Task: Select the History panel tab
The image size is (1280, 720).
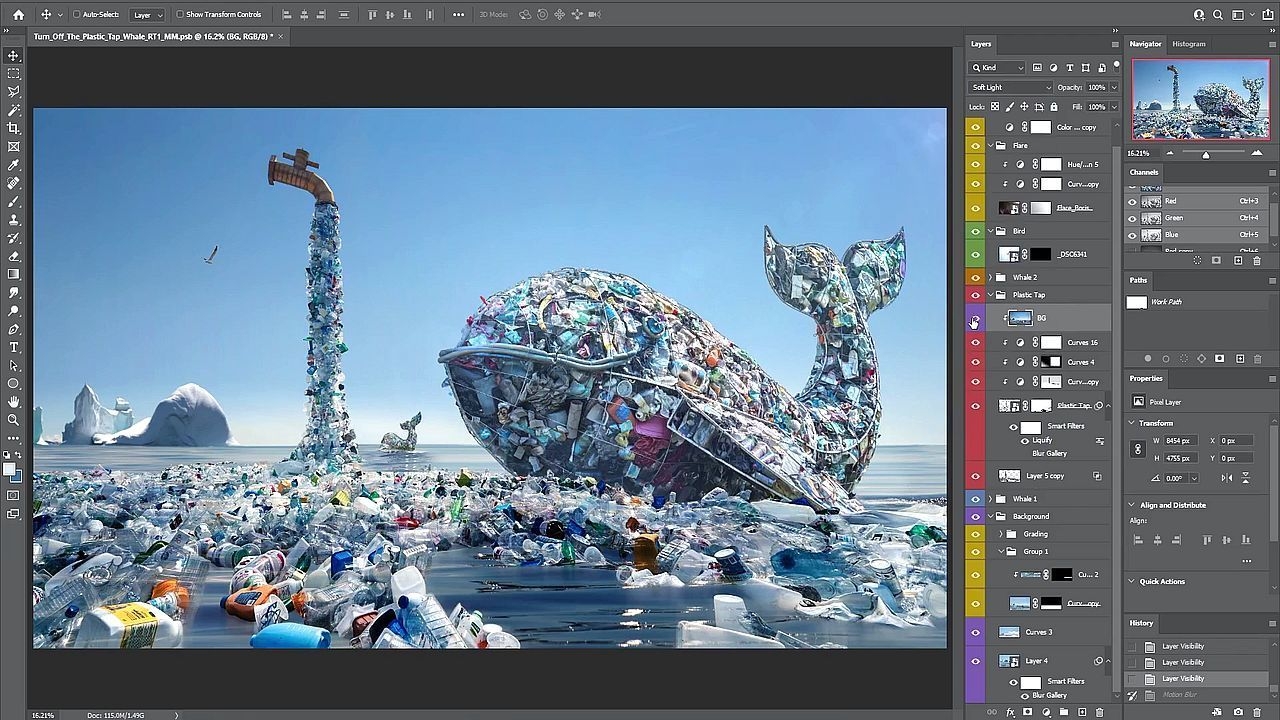Action: pyautogui.click(x=1141, y=623)
